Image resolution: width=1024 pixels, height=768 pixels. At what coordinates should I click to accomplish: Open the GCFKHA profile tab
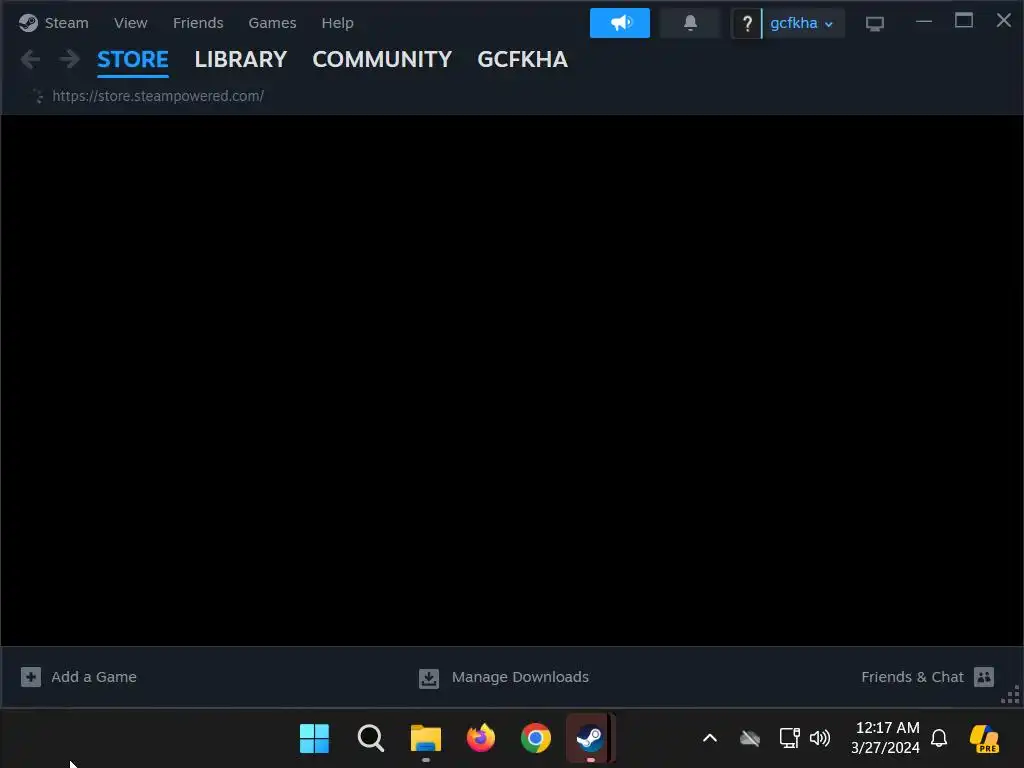[x=522, y=59]
